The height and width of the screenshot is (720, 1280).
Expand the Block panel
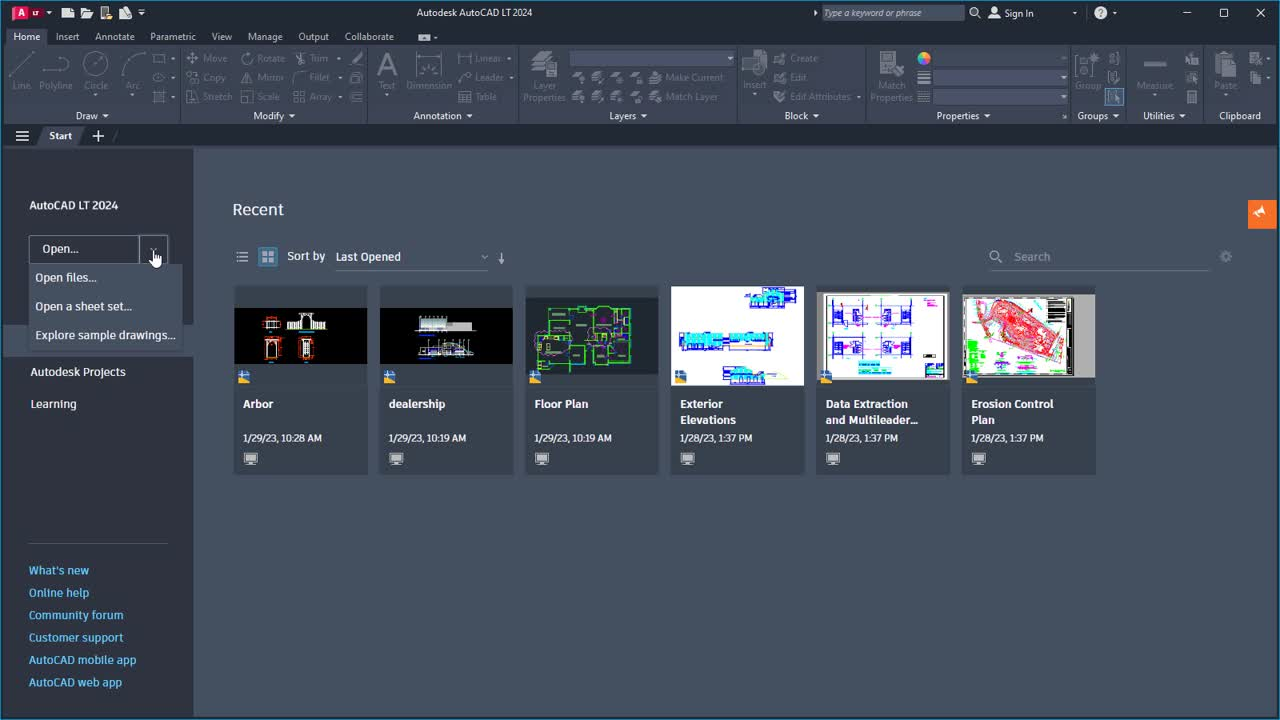(801, 116)
